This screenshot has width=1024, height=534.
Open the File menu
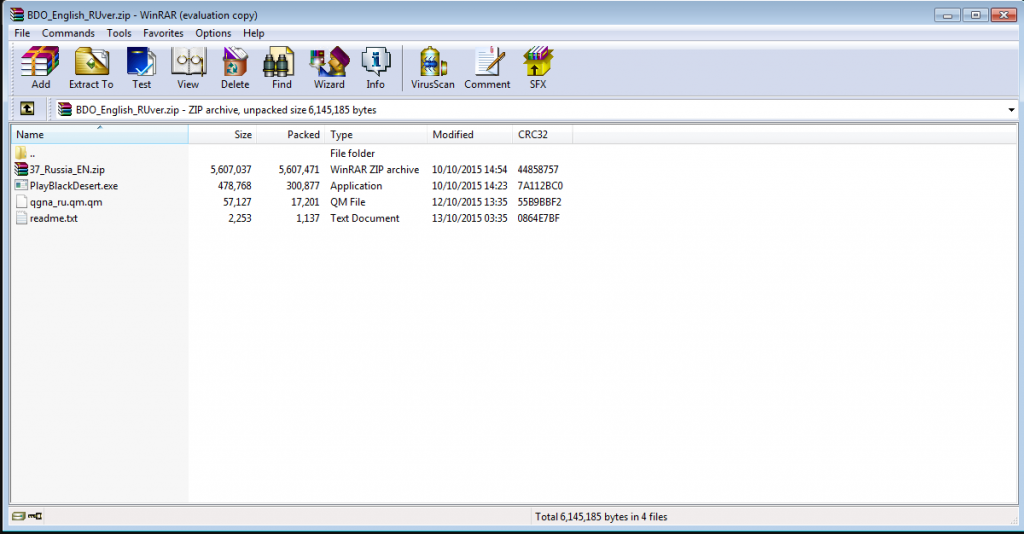(x=22, y=33)
